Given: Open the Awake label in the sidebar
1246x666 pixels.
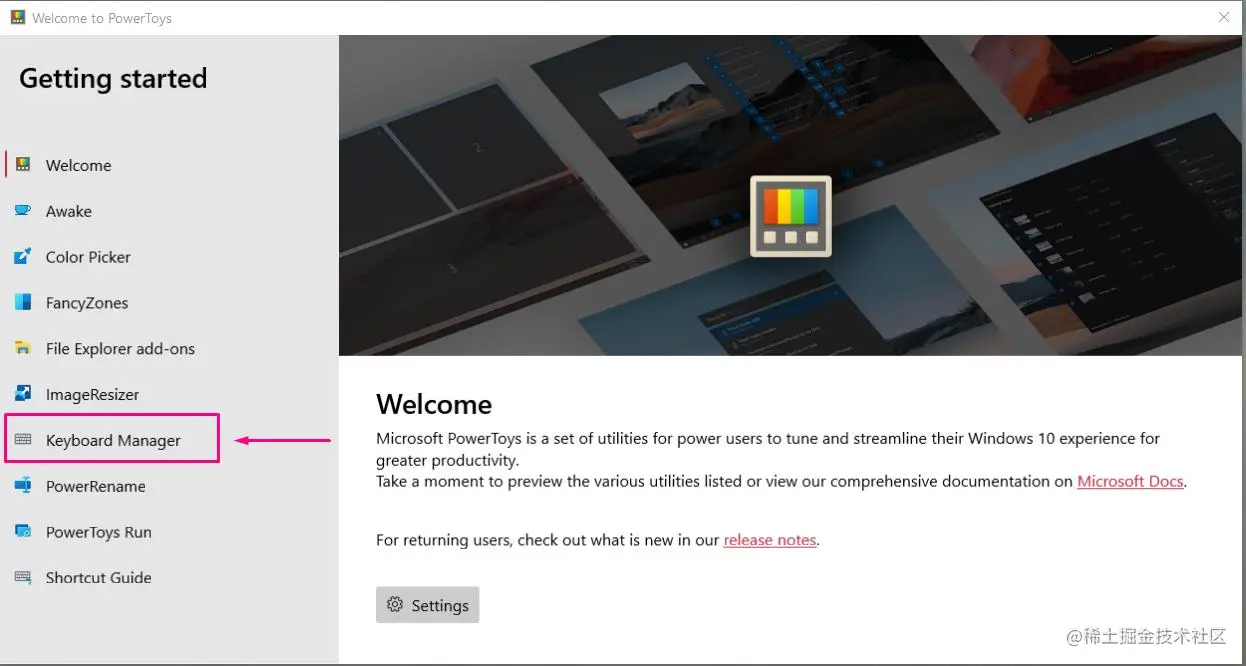Looking at the screenshot, I should 69,212.
